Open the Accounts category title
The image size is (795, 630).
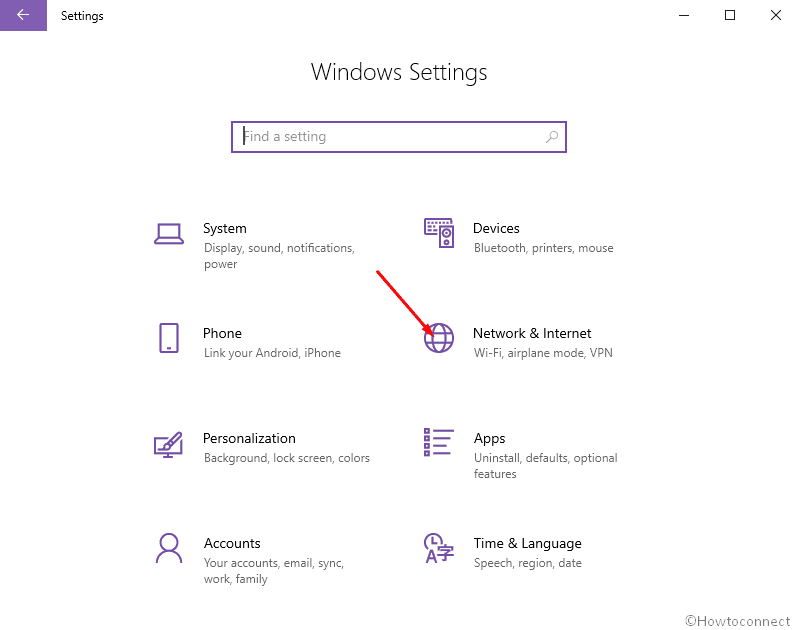[232, 543]
